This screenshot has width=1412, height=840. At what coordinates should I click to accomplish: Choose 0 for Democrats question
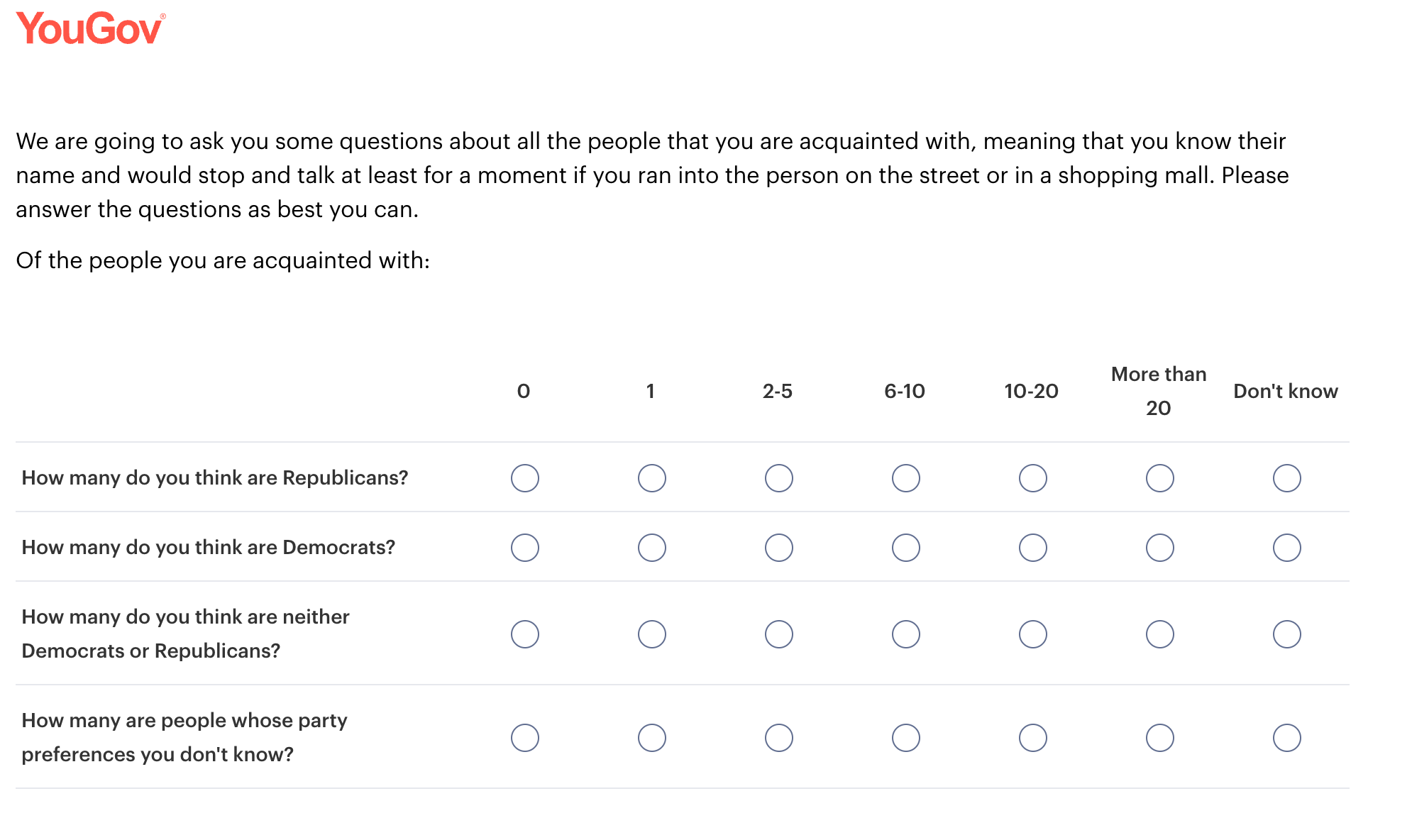pos(525,548)
